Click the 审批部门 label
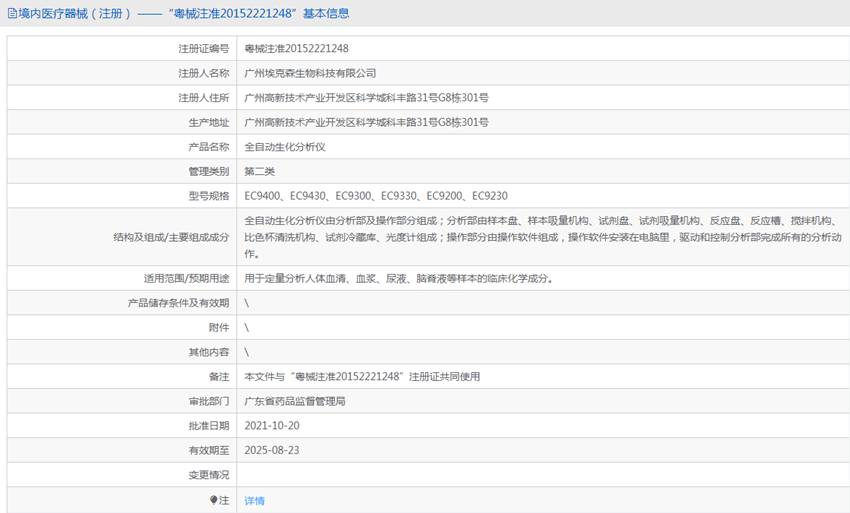 209,401
